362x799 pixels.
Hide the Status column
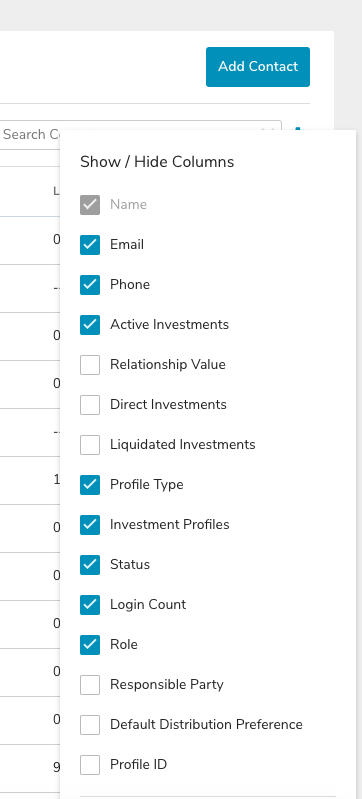90,565
